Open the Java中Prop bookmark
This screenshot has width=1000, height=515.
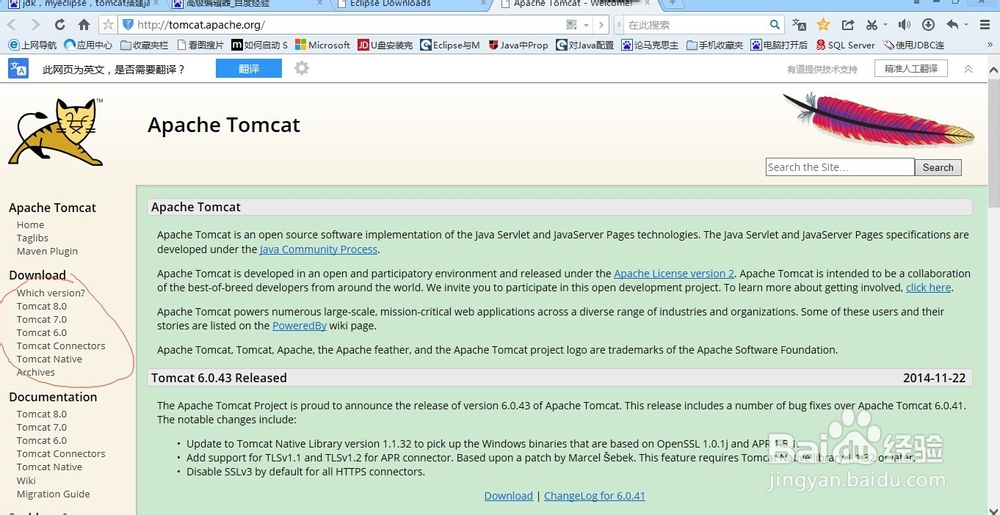pos(518,45)
